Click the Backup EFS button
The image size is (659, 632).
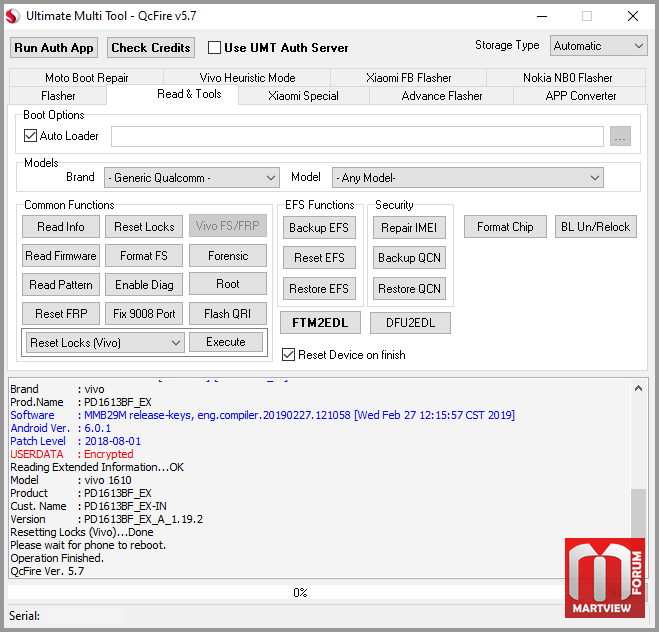[319, 228]
